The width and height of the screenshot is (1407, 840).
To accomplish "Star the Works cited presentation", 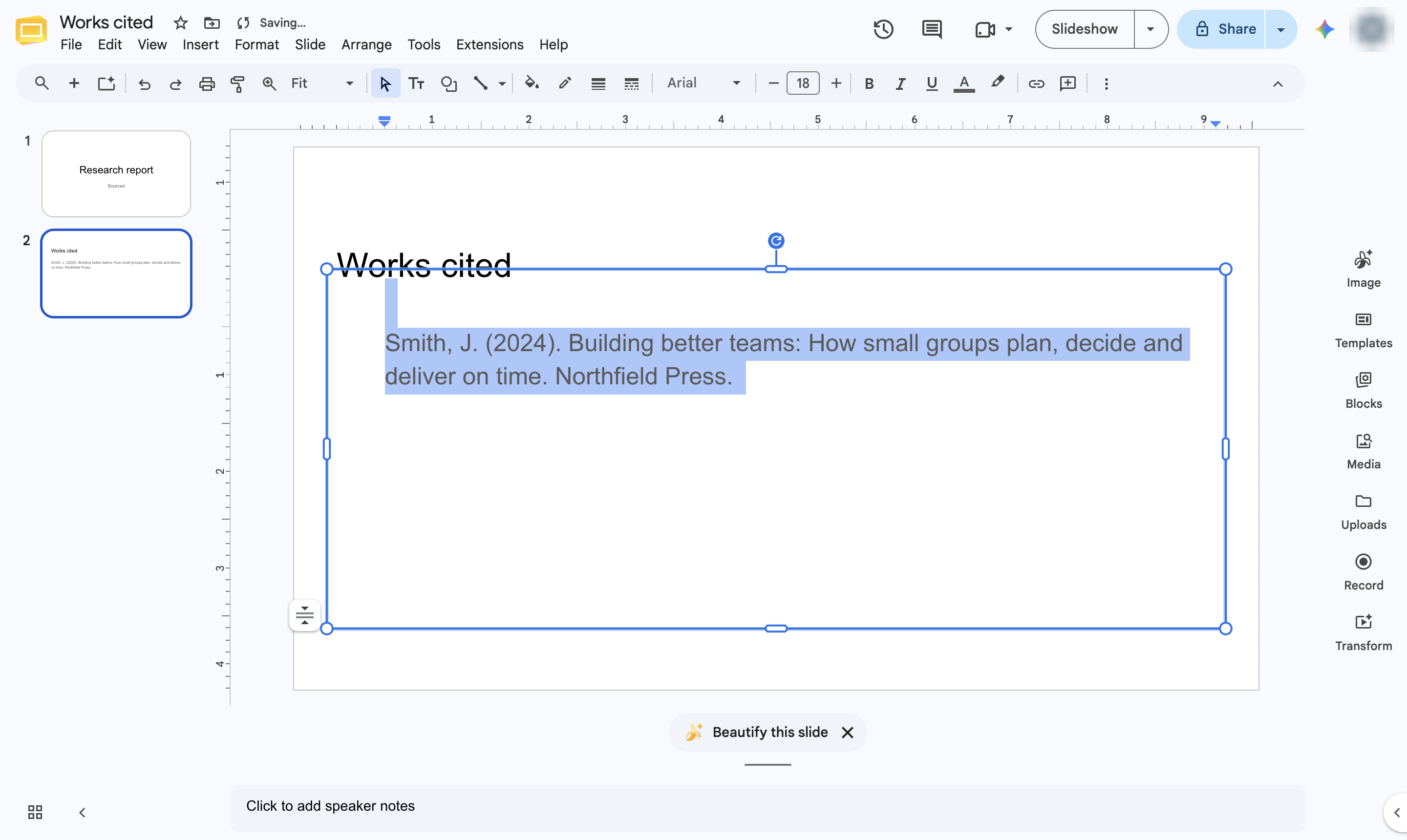I will (x=181, y=22).
